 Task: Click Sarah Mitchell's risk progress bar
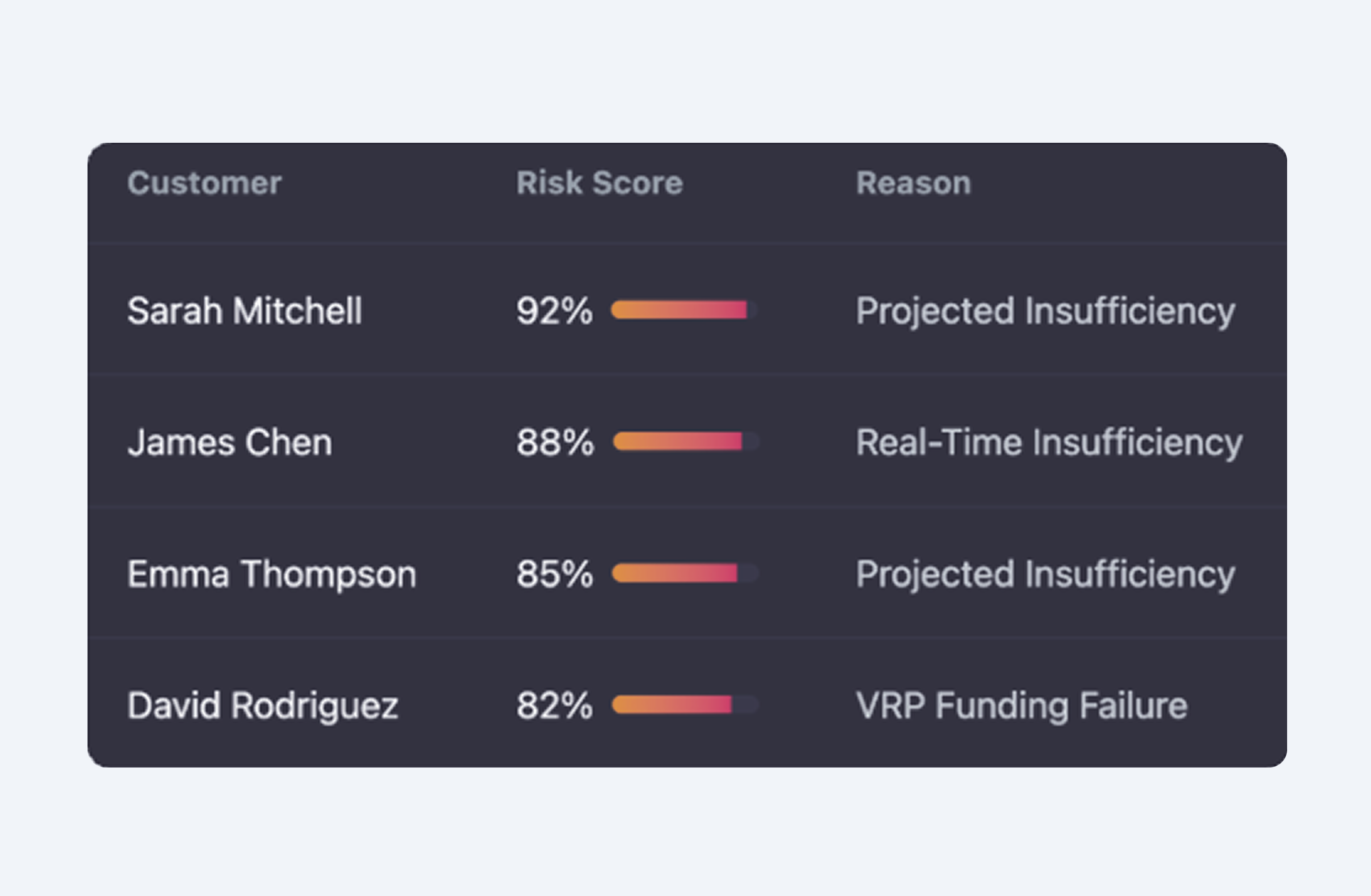[x=684, y=310]
